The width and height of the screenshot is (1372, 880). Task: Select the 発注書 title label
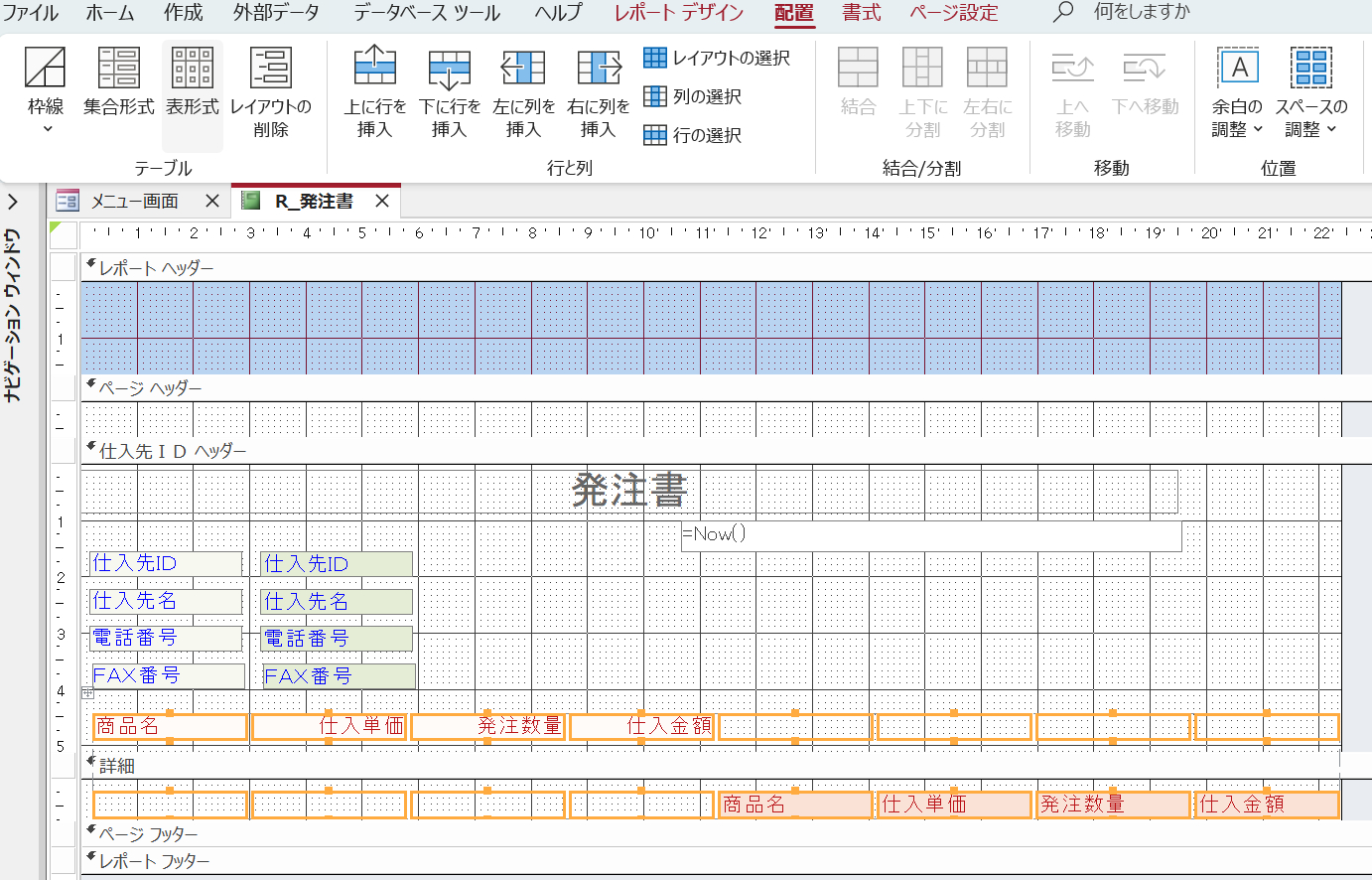pos(629,491)
